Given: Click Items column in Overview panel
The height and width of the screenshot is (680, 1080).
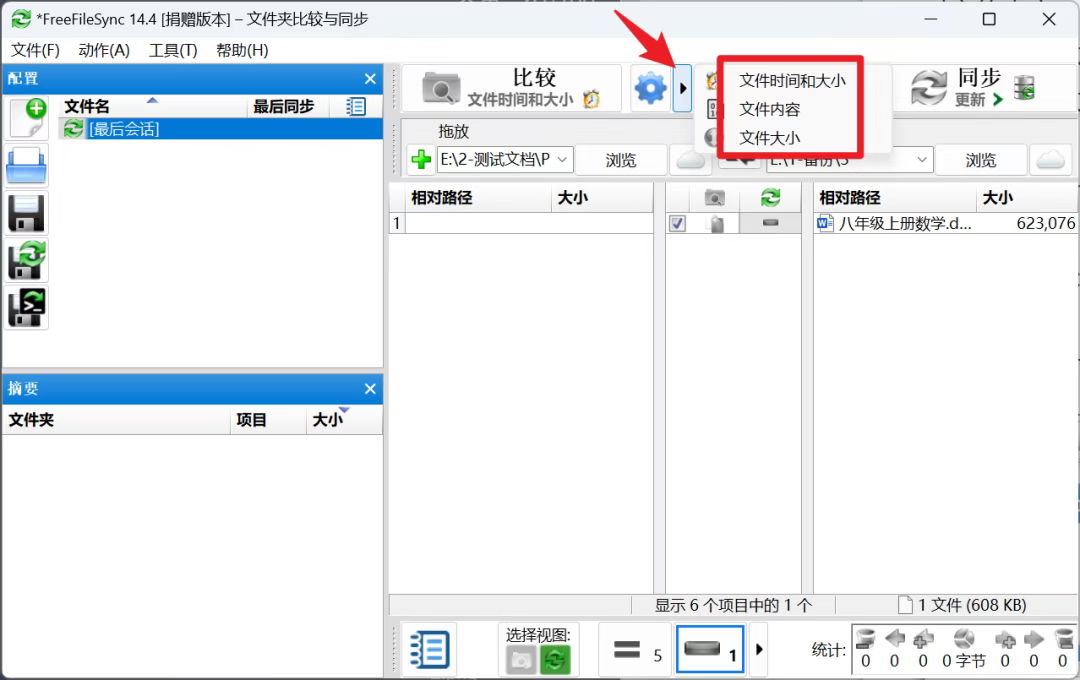Looking at the screenshot, I should 267,420.
